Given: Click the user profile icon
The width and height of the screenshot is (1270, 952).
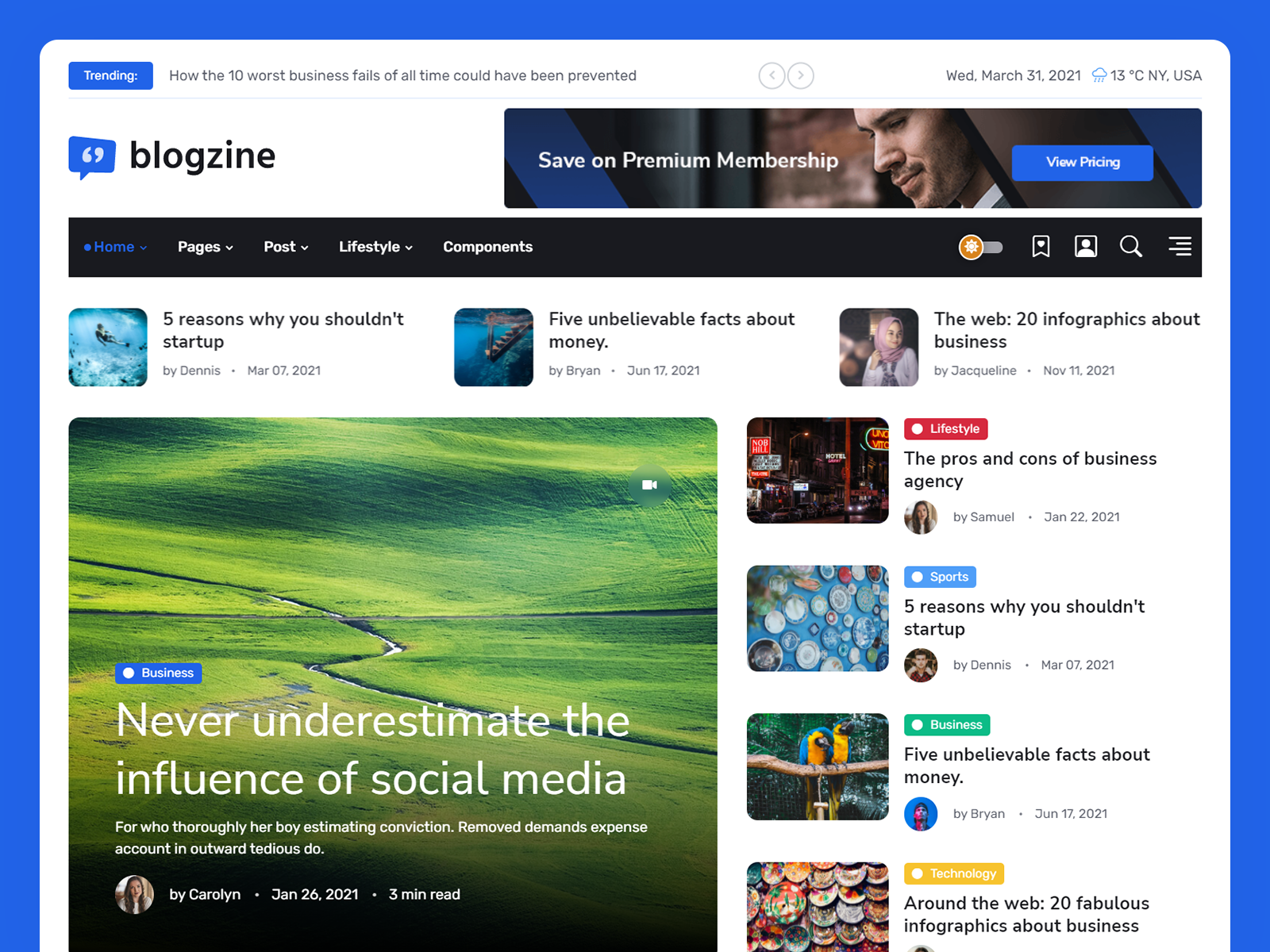Looking at the screenshot, I should point(1086,247).
